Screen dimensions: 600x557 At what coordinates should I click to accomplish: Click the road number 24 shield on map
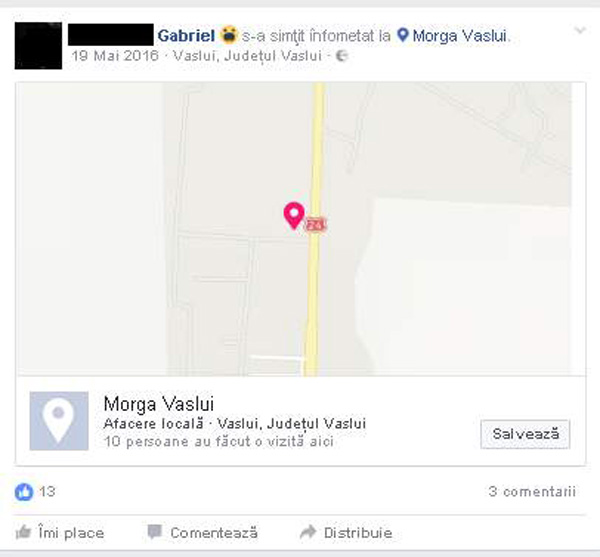pyautogui.click(x=315, y=224)
